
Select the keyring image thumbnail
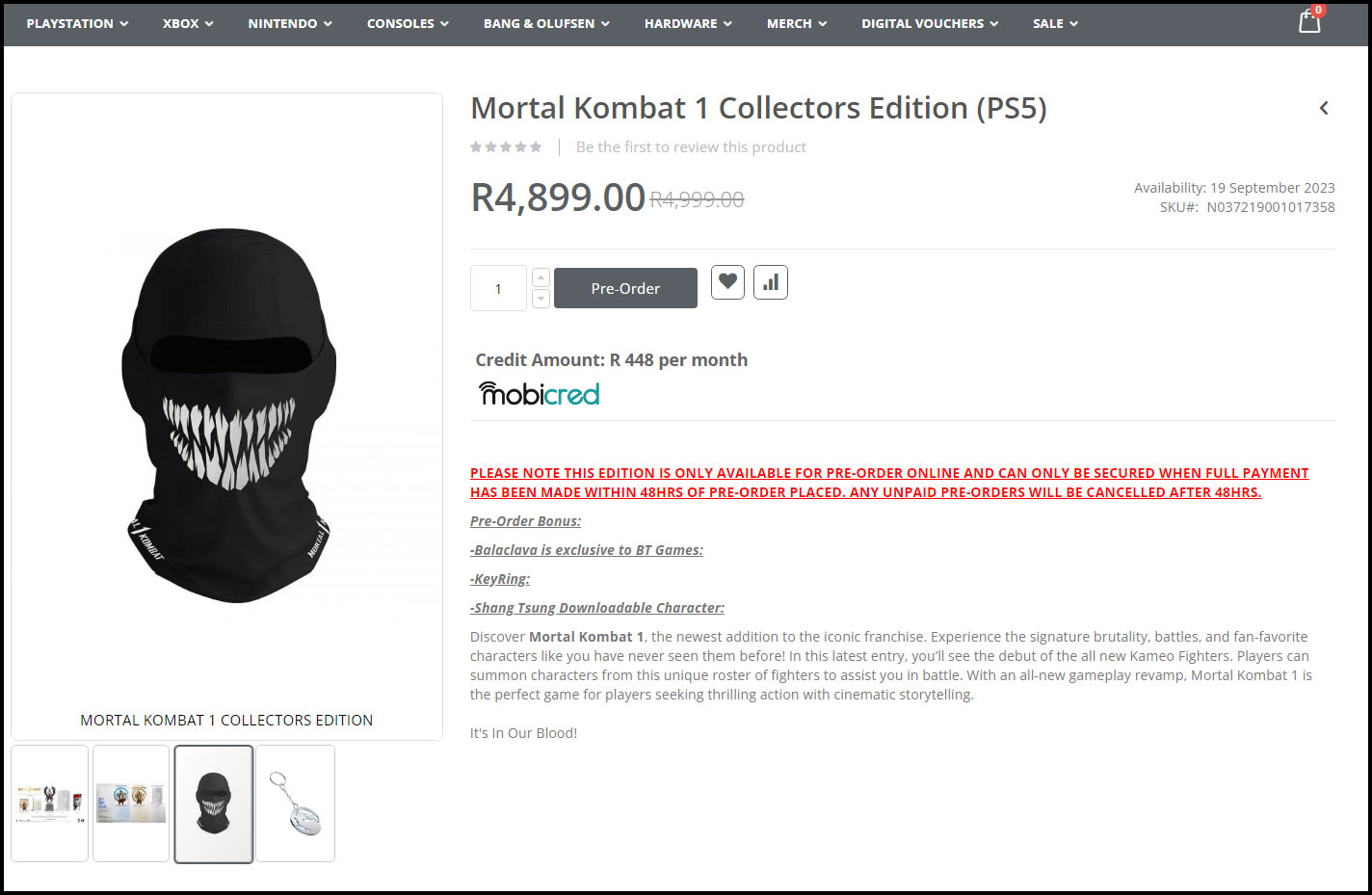[x=295, y=803]
